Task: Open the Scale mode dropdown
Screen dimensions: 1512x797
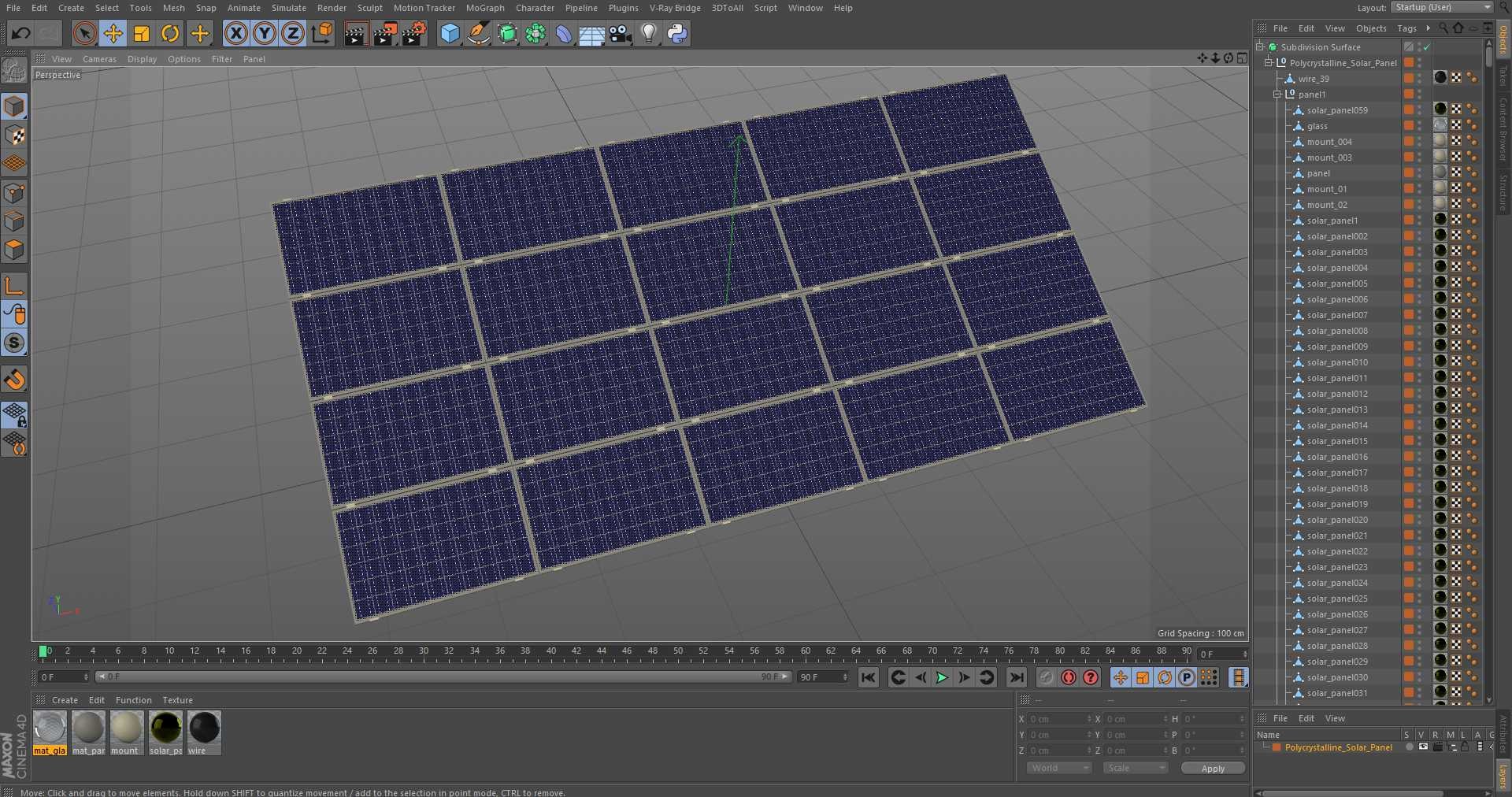Action: 1135,768
